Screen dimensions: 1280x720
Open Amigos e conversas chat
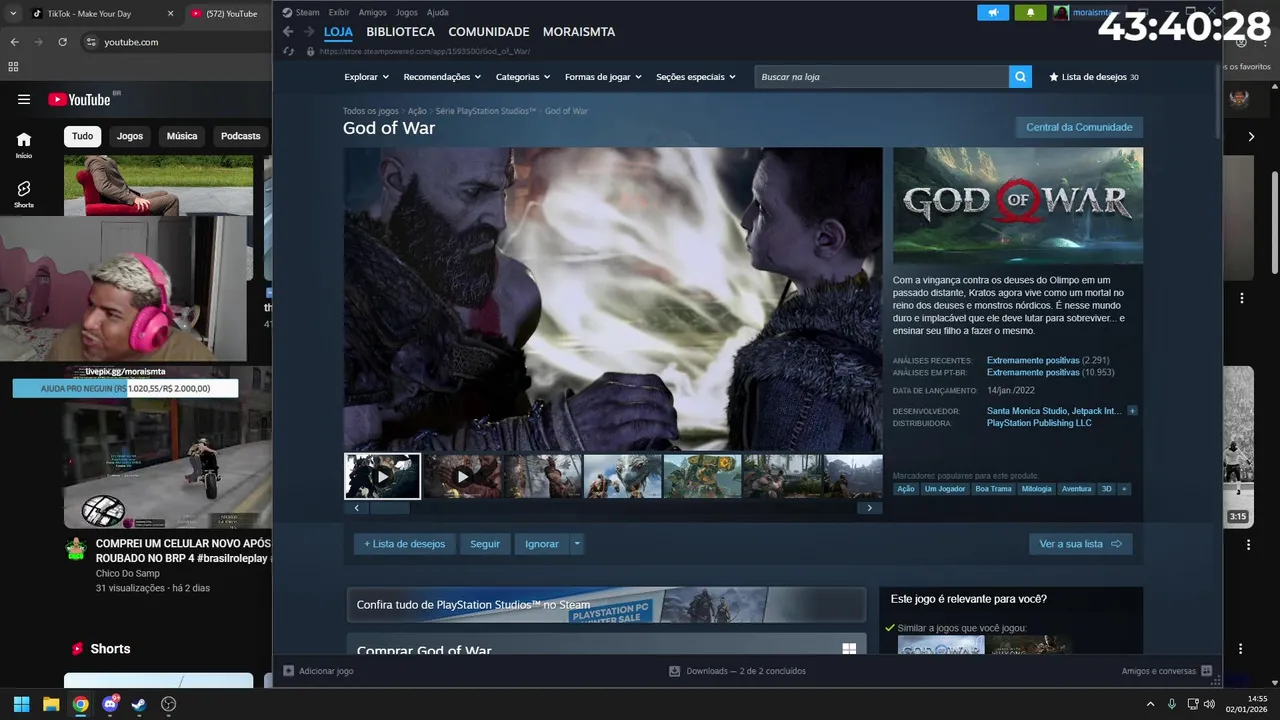[1167, 671]
